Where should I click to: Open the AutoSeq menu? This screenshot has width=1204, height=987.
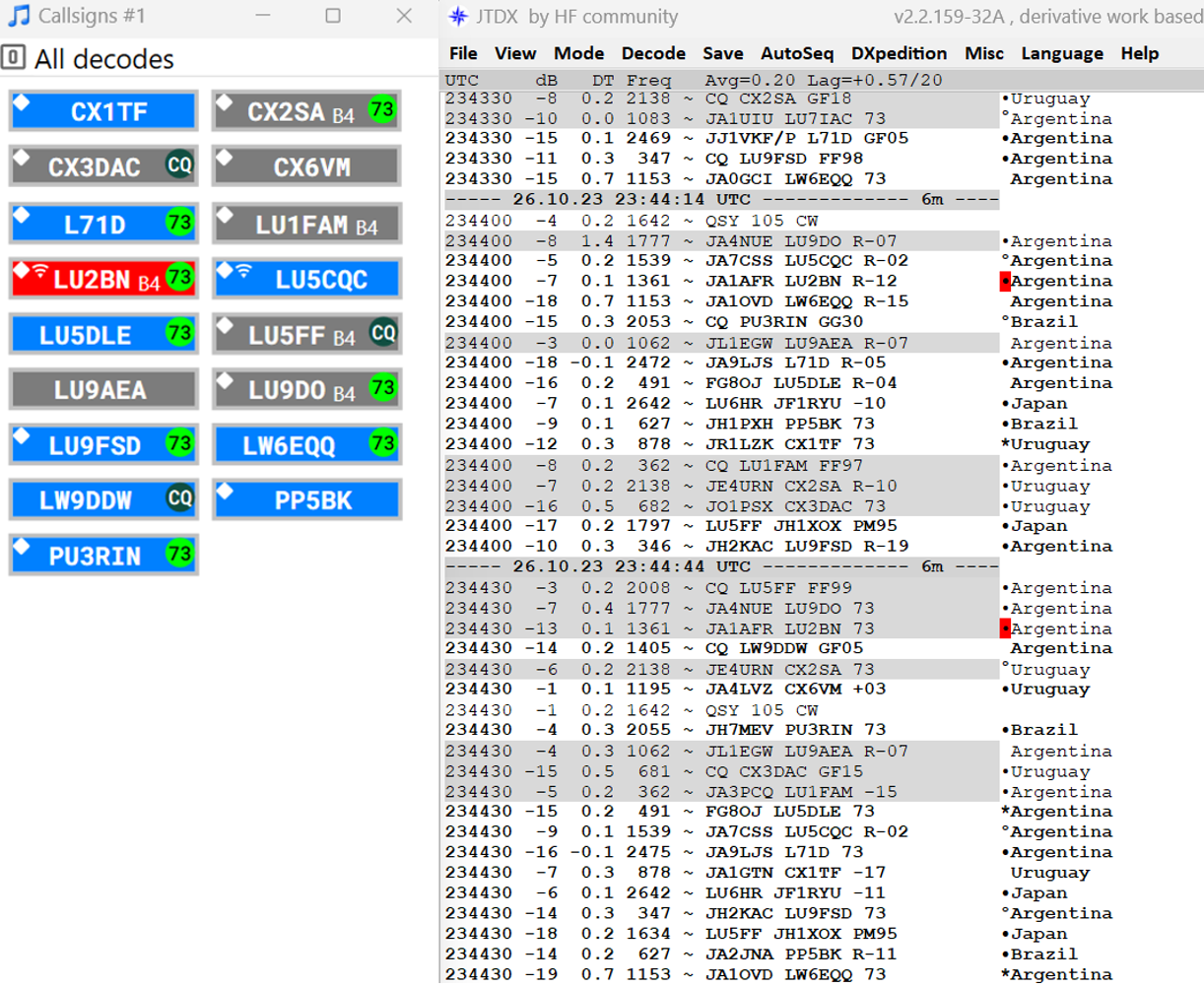pos(797,53)
